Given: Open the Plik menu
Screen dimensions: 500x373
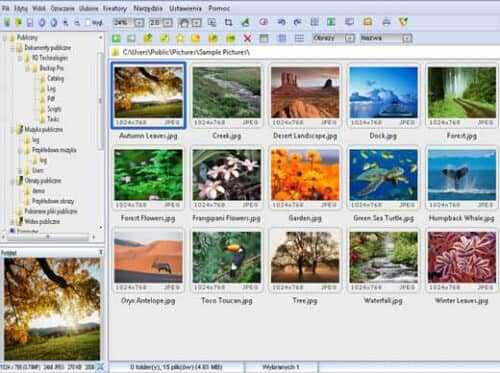Looking at the screenshot, I should point(6,8).
